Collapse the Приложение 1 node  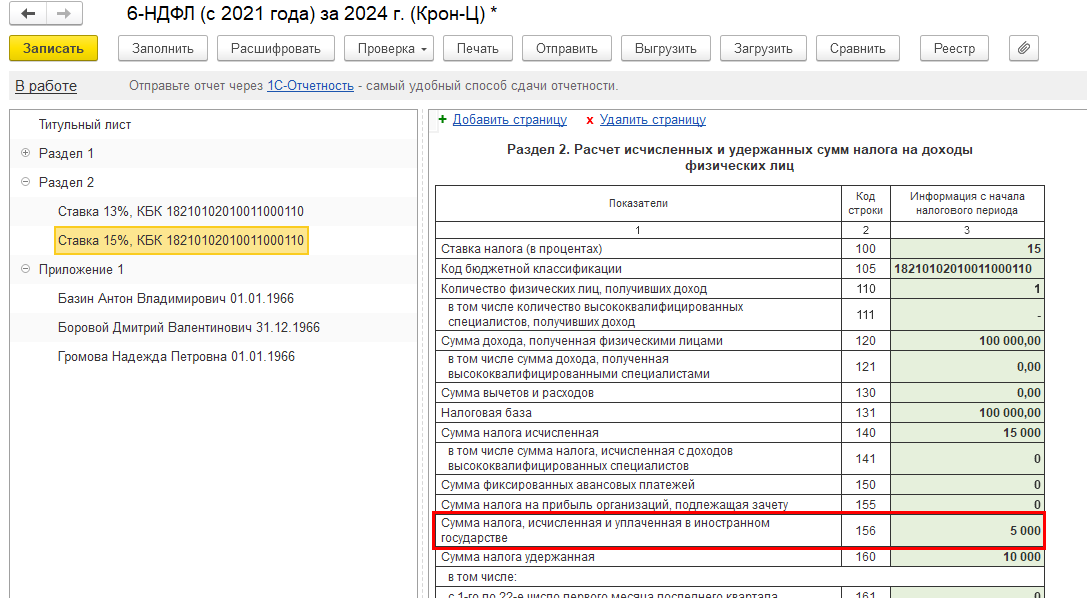click(26, 269)
